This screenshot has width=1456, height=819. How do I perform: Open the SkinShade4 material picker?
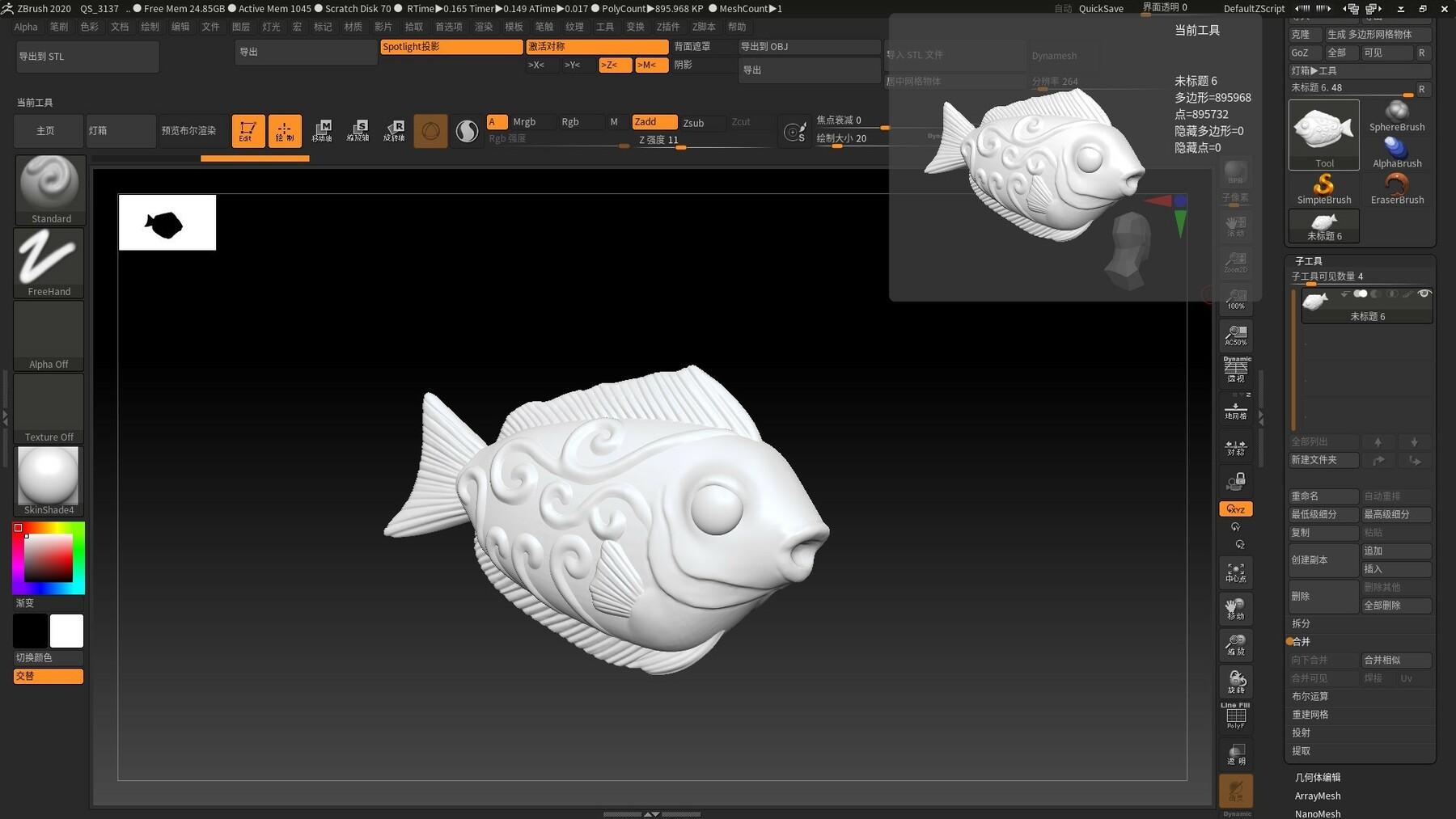pyautogui.click(x=48, y=476)
